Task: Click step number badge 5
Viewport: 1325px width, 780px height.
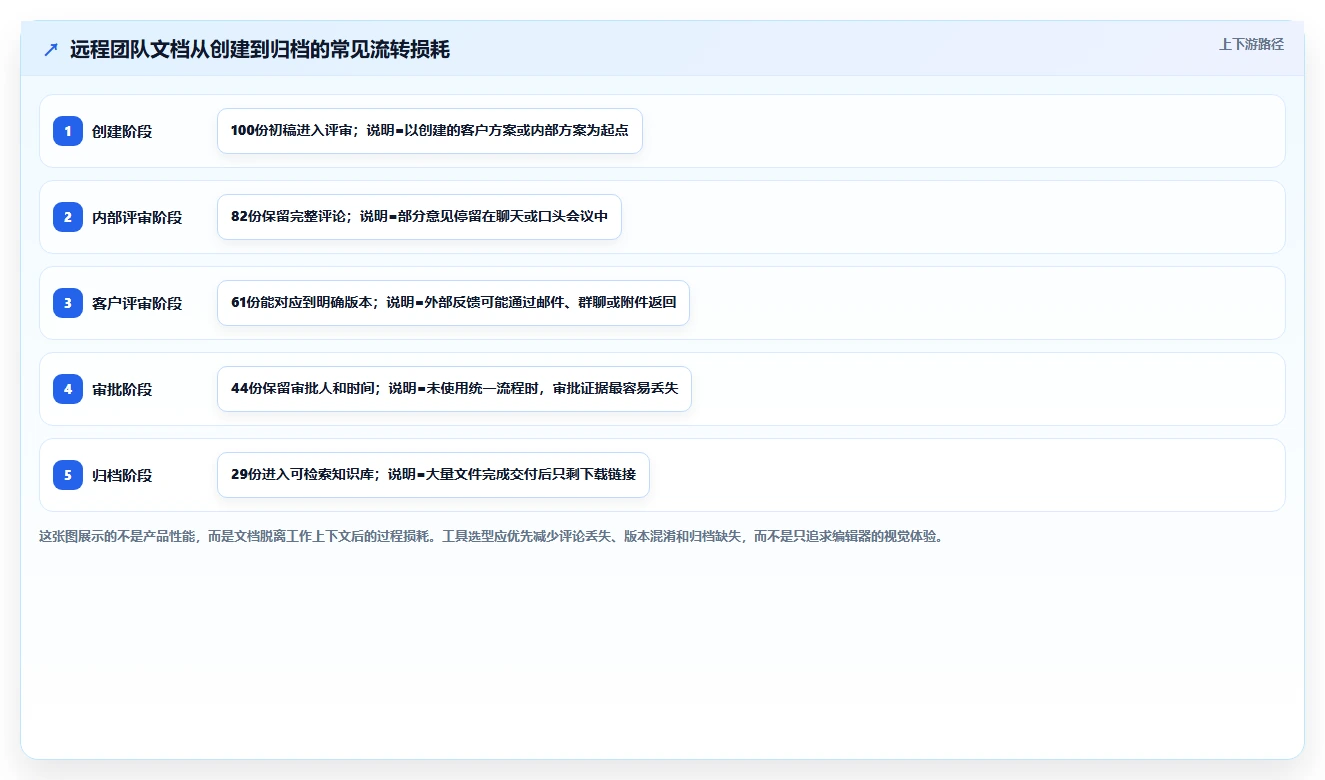Action: (x=68, y=475)
